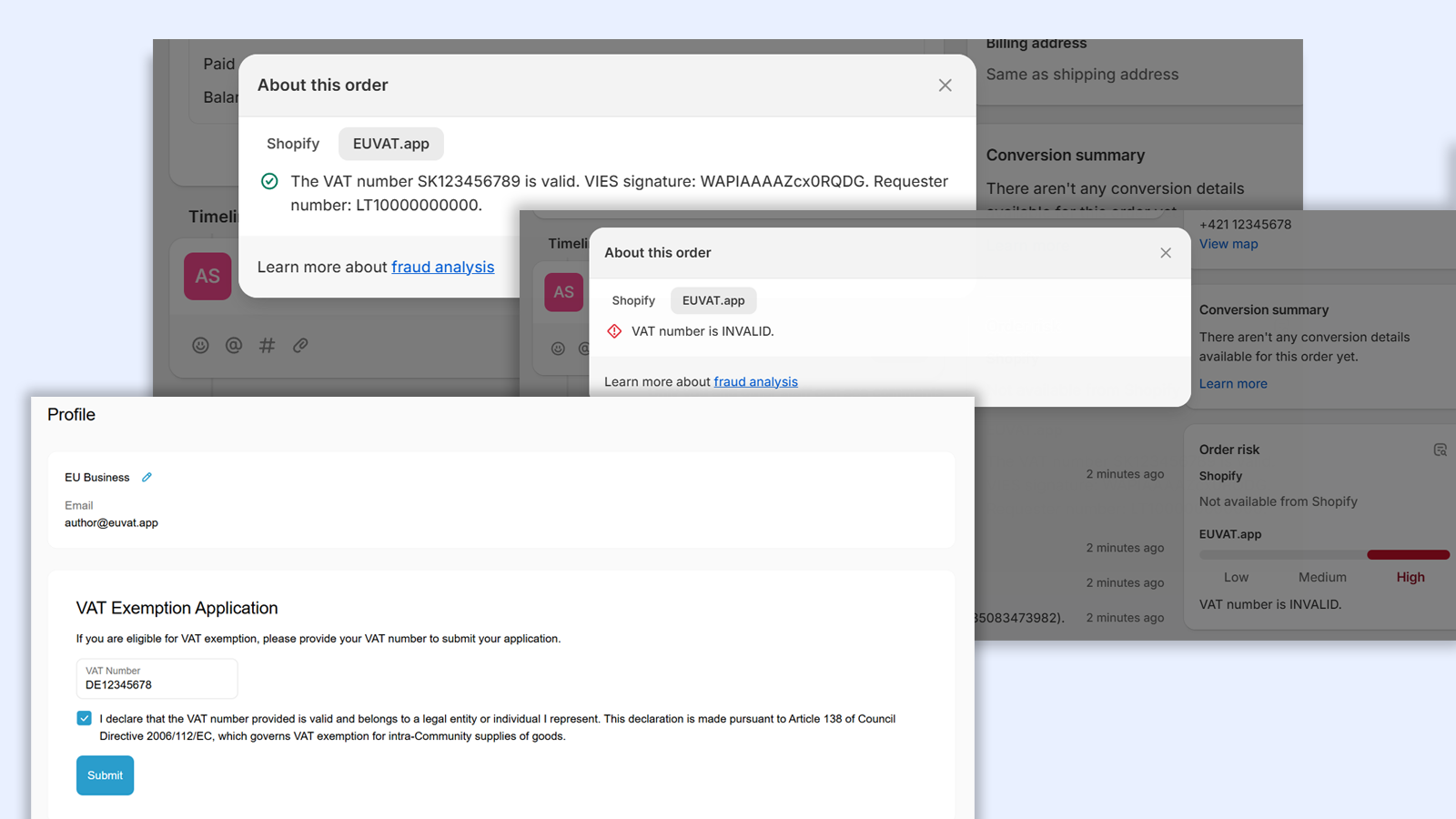Attach a file with the paperclip icon

click(300, 345)
